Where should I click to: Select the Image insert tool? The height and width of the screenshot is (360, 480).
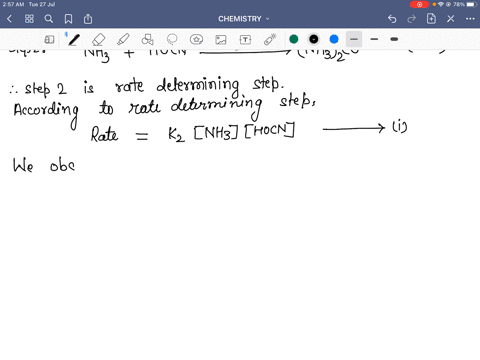click(x=221, y=40)
